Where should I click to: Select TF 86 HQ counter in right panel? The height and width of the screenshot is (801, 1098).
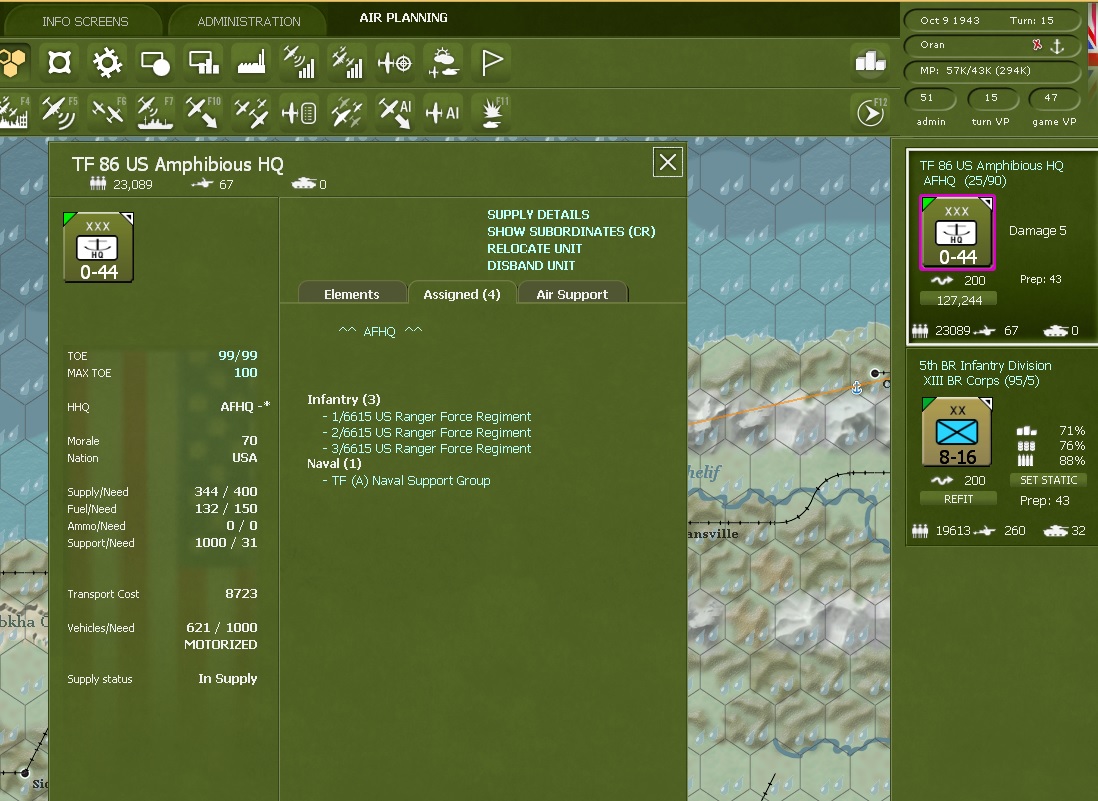pos(957,232)
